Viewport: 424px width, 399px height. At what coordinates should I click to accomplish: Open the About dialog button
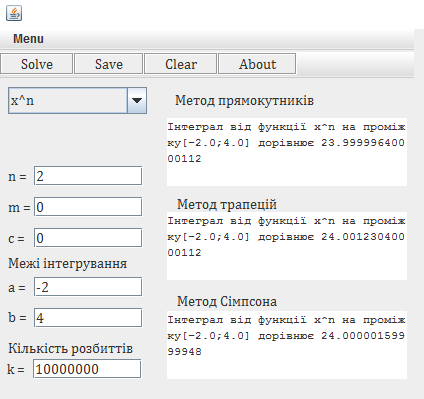coord(257,64)
